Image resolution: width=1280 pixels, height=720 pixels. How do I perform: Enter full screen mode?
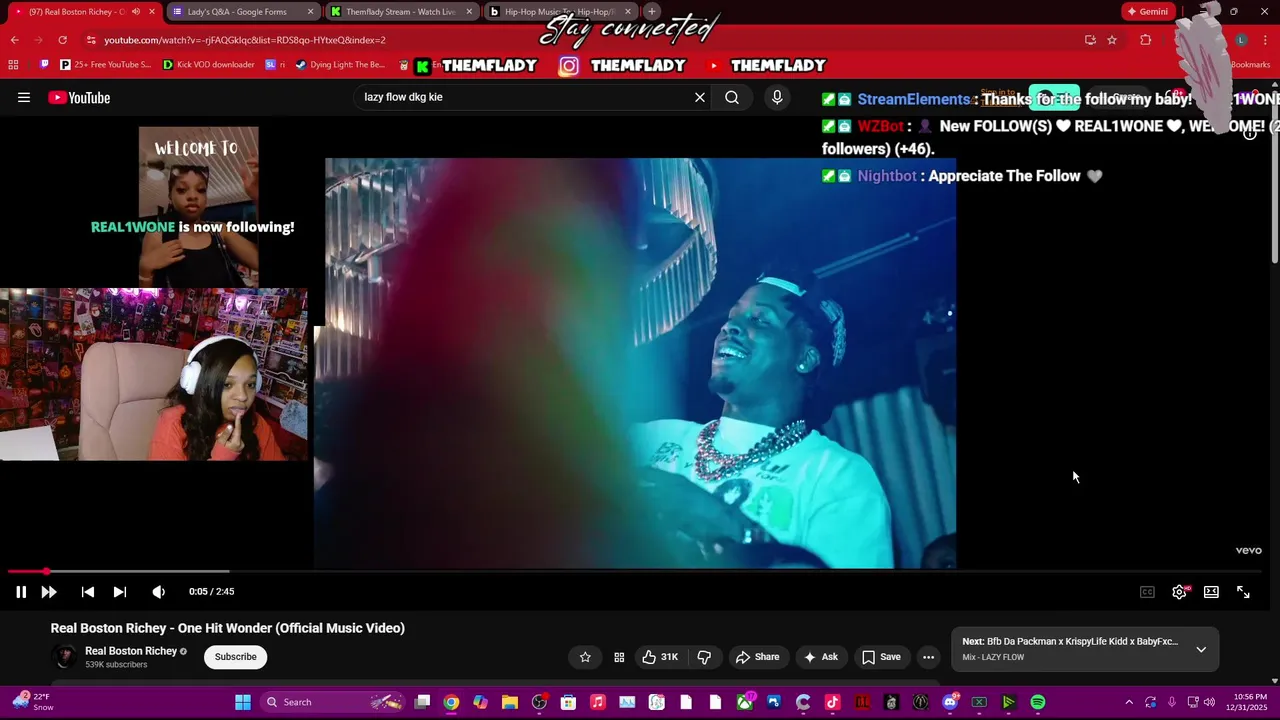(x=1243, y=592)
